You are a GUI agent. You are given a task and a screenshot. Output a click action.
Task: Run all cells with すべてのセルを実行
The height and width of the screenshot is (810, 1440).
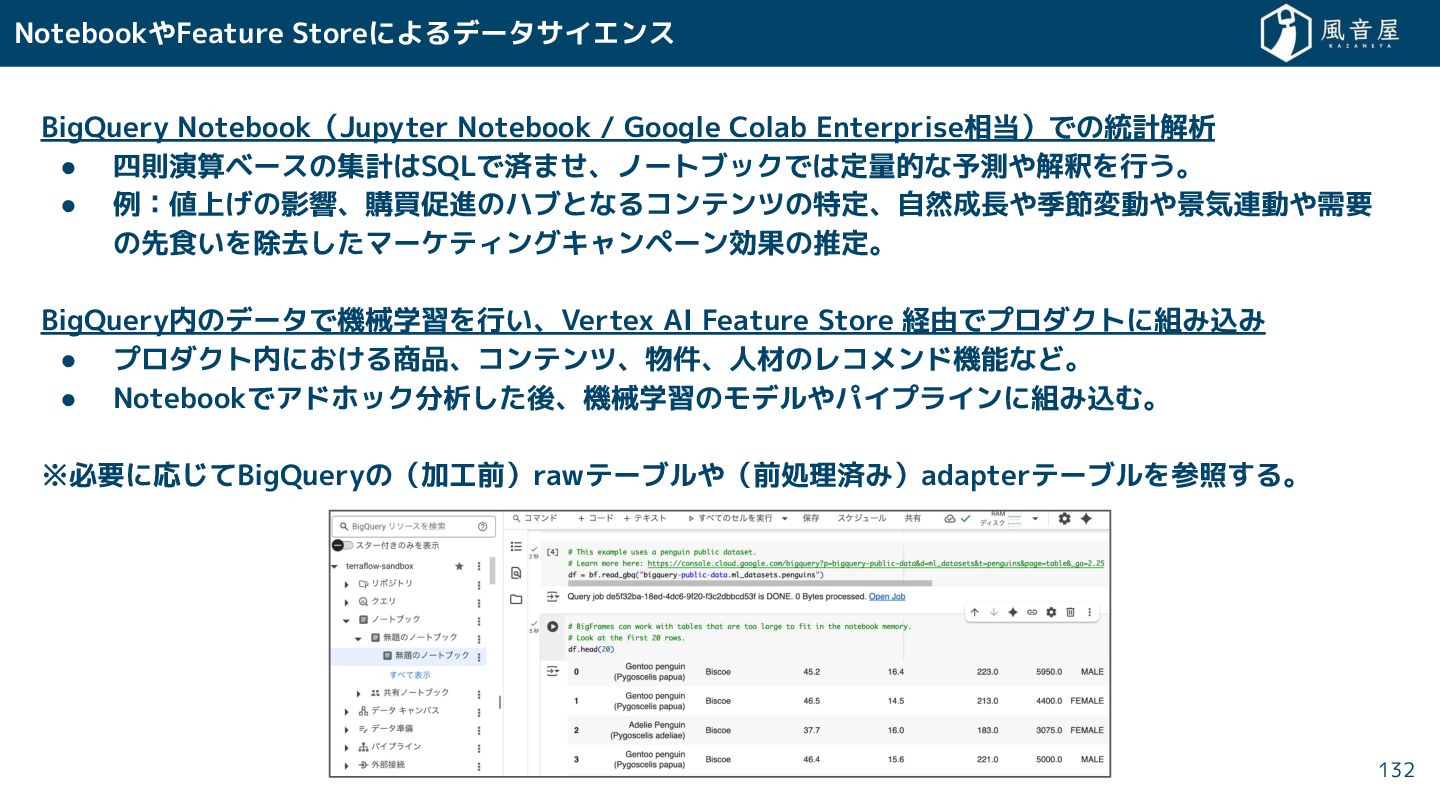click(730, 519)
